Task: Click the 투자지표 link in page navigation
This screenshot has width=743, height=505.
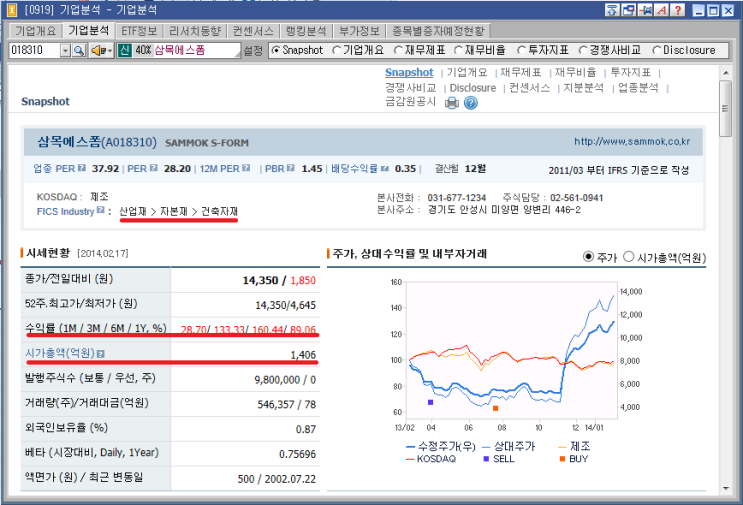Action: (630, 72)
